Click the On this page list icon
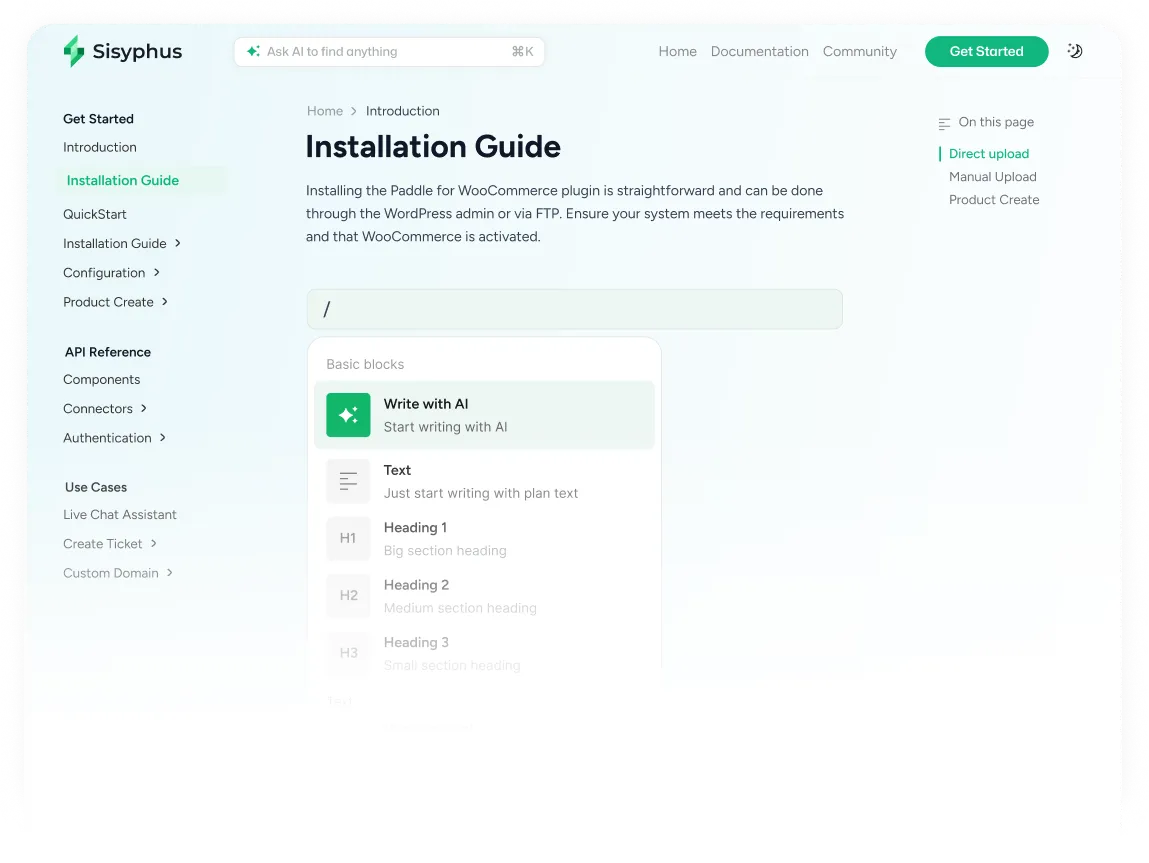 [x=944, y=123]
